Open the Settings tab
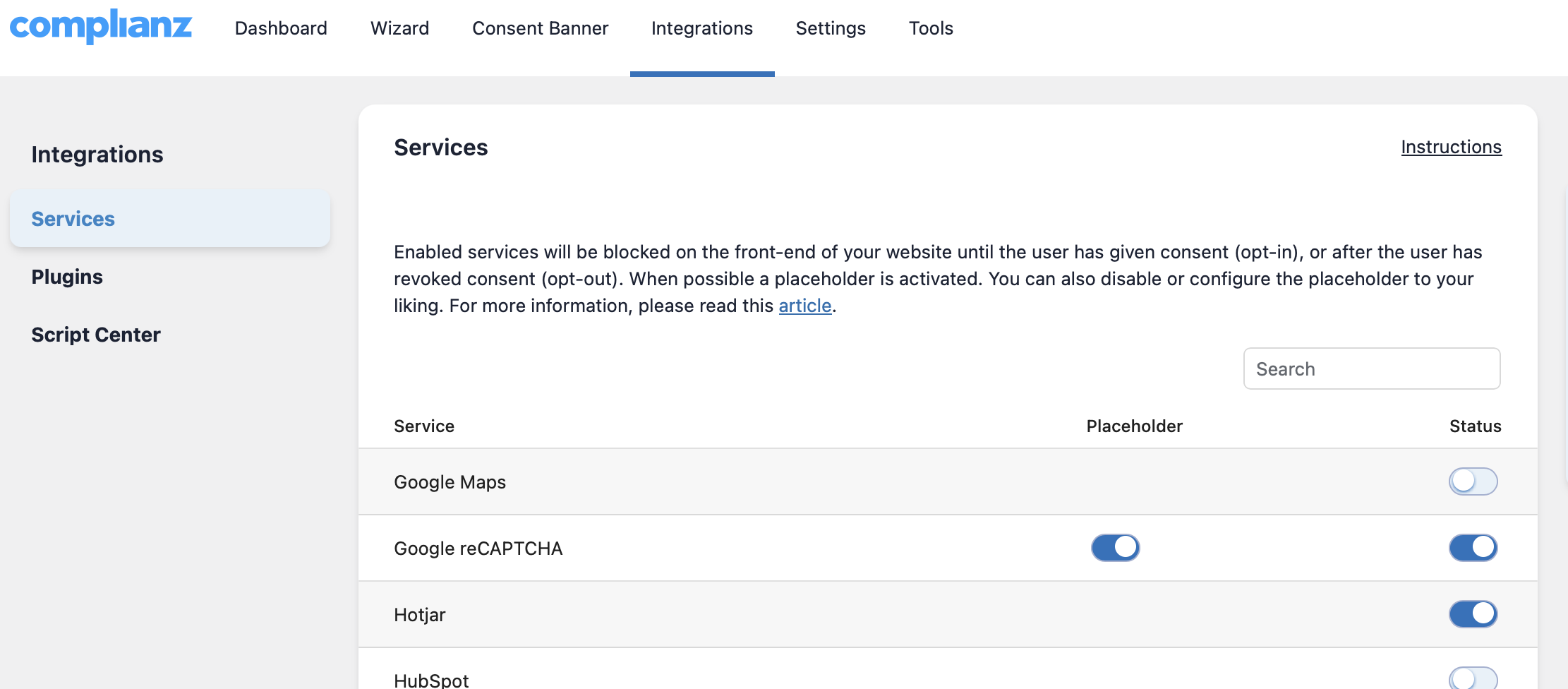Image resolution: width=1568 pixels, height=689 pixels. (x=830, y=28)
